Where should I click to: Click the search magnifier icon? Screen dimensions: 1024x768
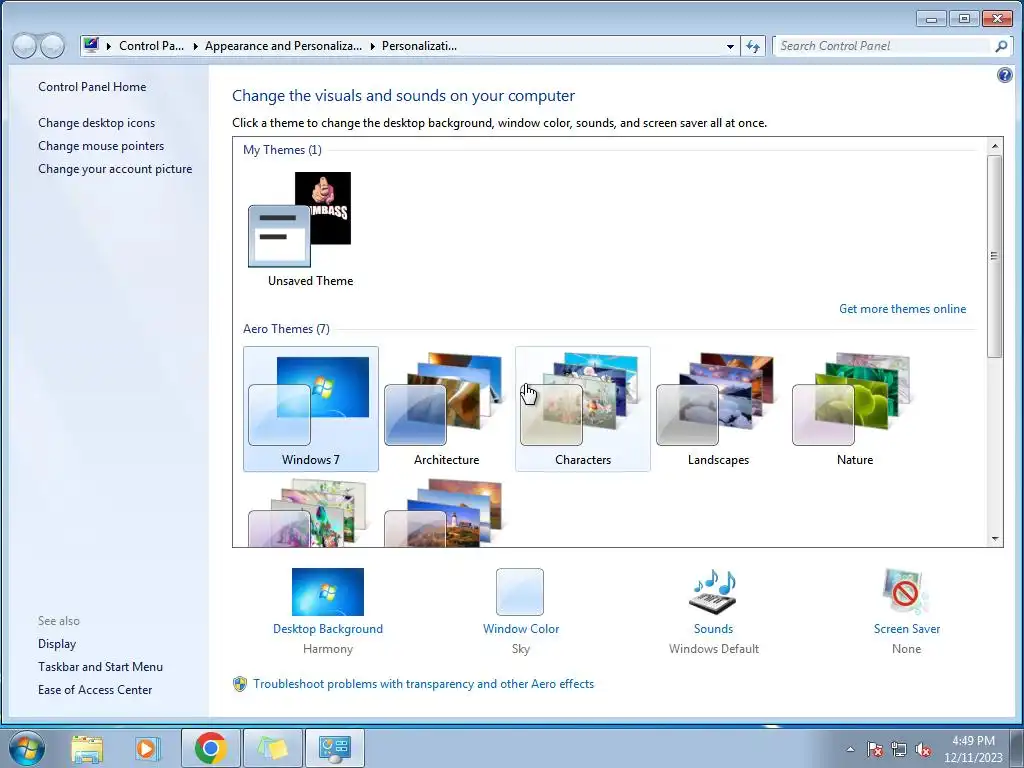pos(1000,46)
